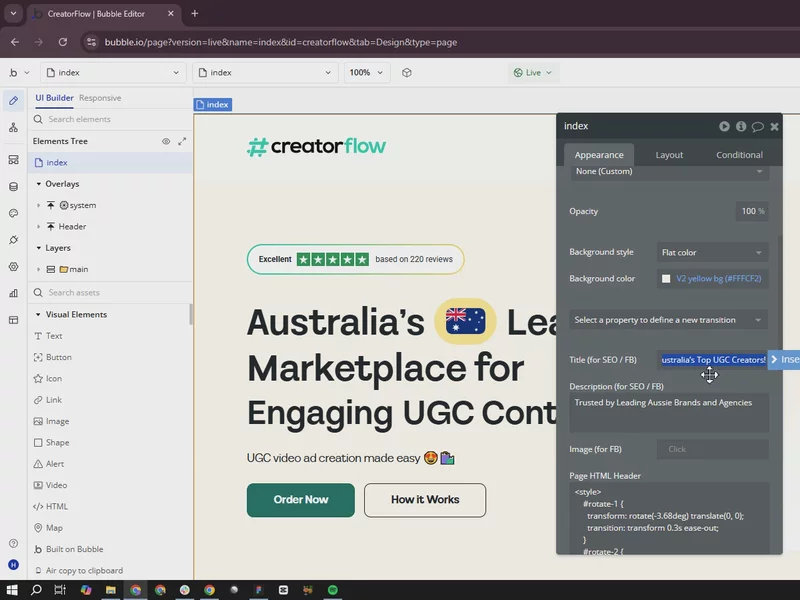Screen dimensions: 800x600
Task: Open Windows Start menu
Action: click(x=12, y=590)
